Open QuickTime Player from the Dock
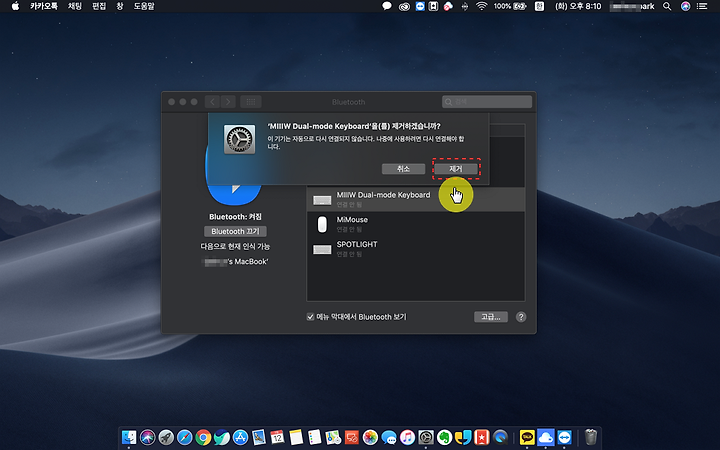720x450 pixels. 500,437
